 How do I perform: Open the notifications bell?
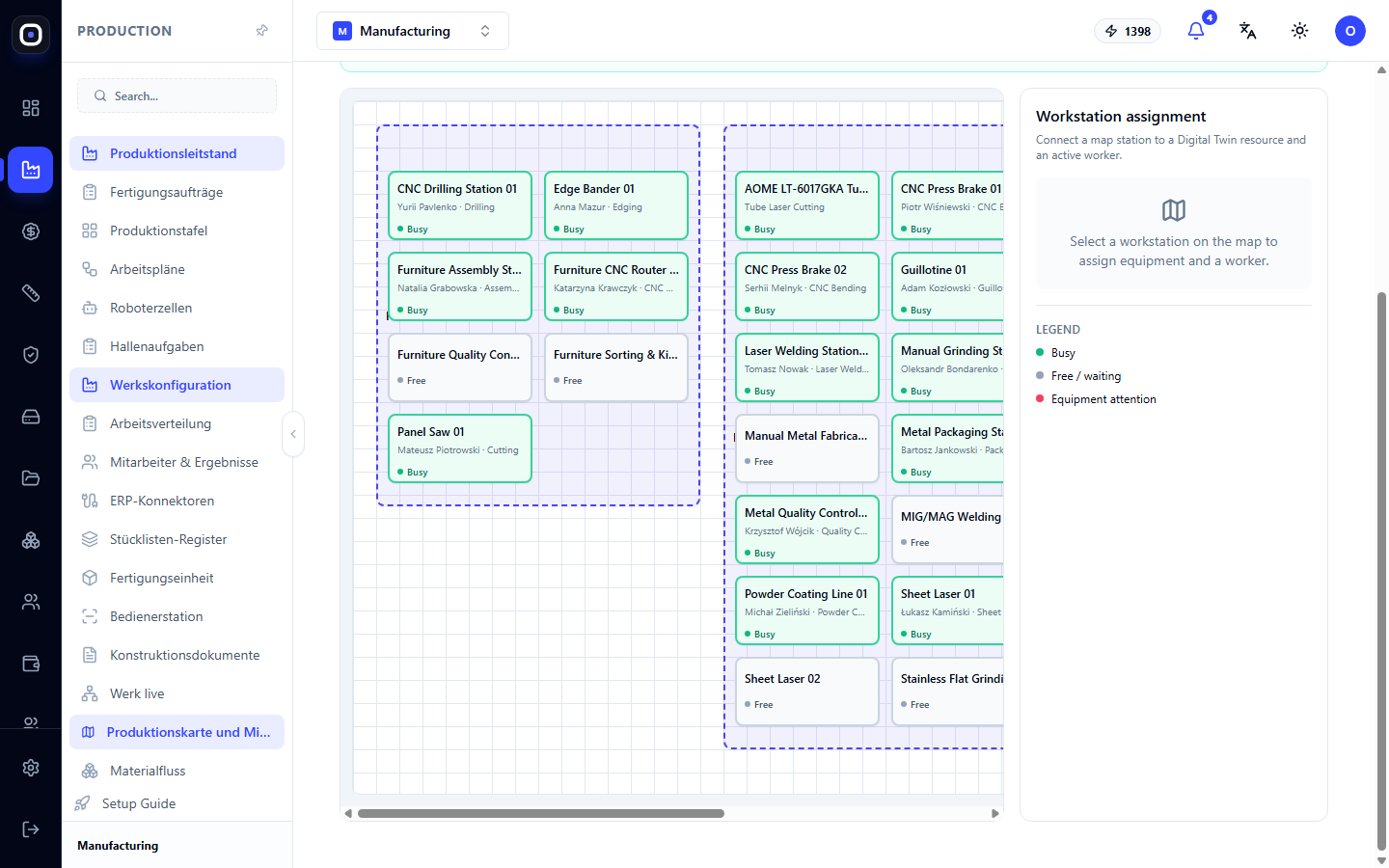1196,31
